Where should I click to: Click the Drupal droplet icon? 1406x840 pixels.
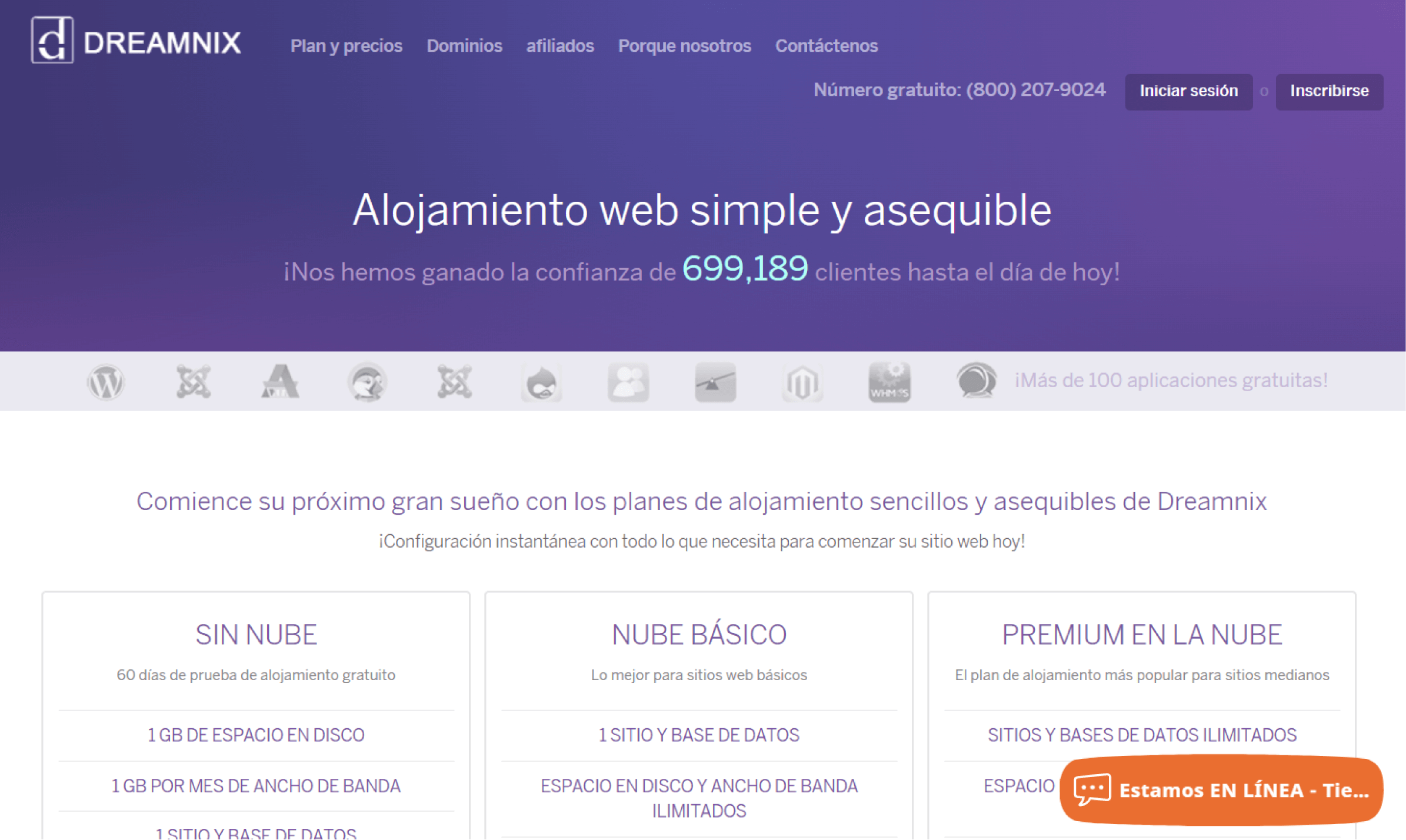pyautogui.click(x=541, y=382)
